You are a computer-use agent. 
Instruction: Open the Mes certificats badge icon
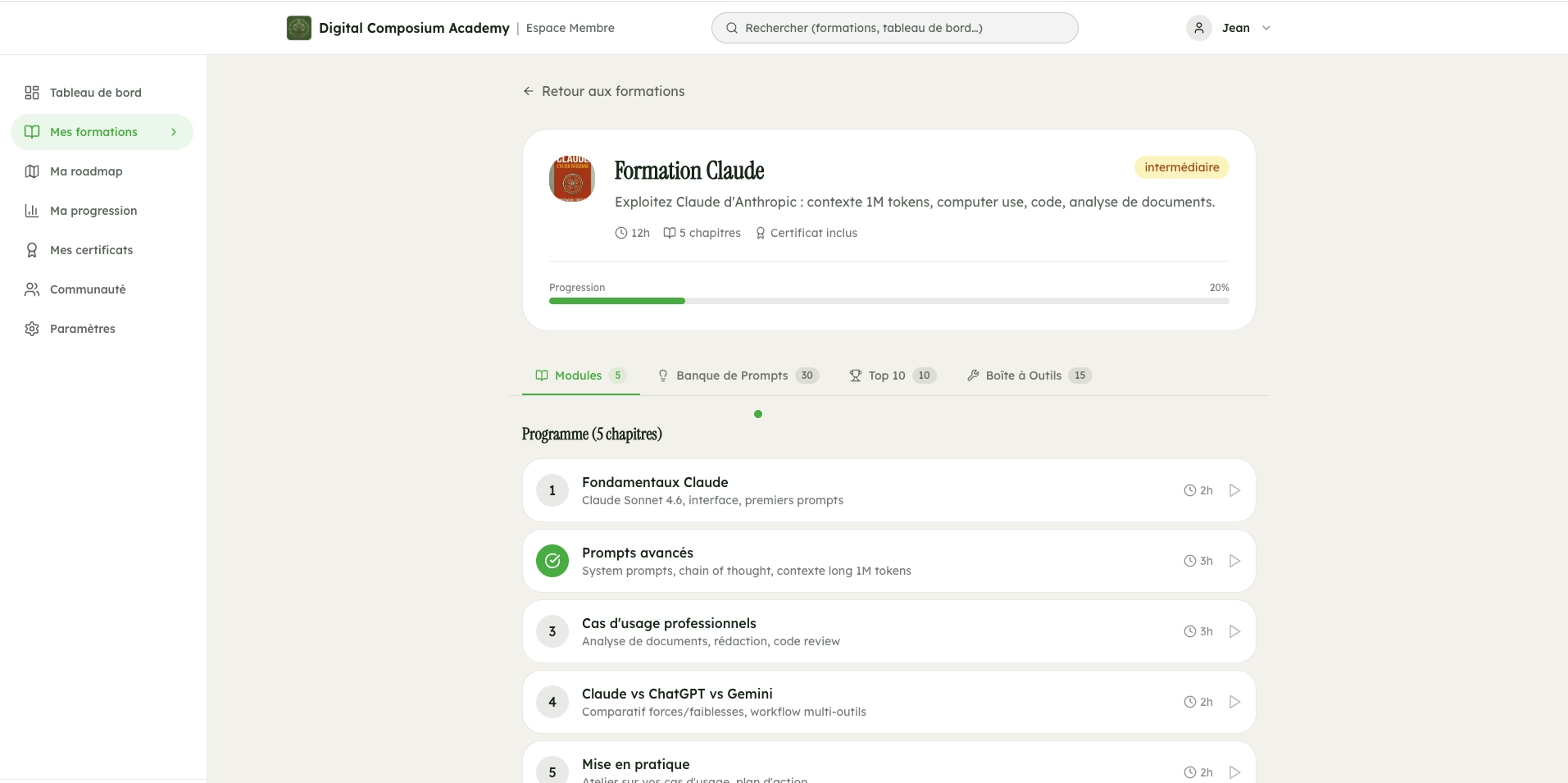pyautogui.click(x=31, y=249)
